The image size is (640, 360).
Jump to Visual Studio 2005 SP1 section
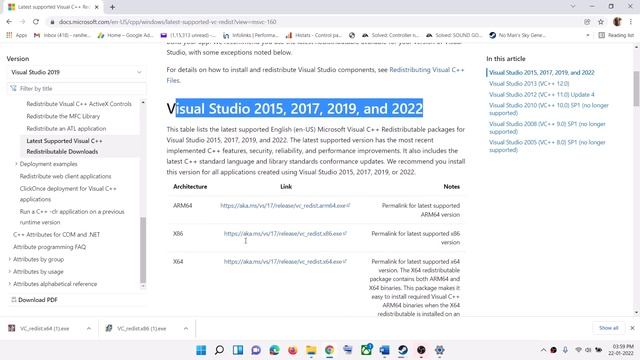click(547, 146)
